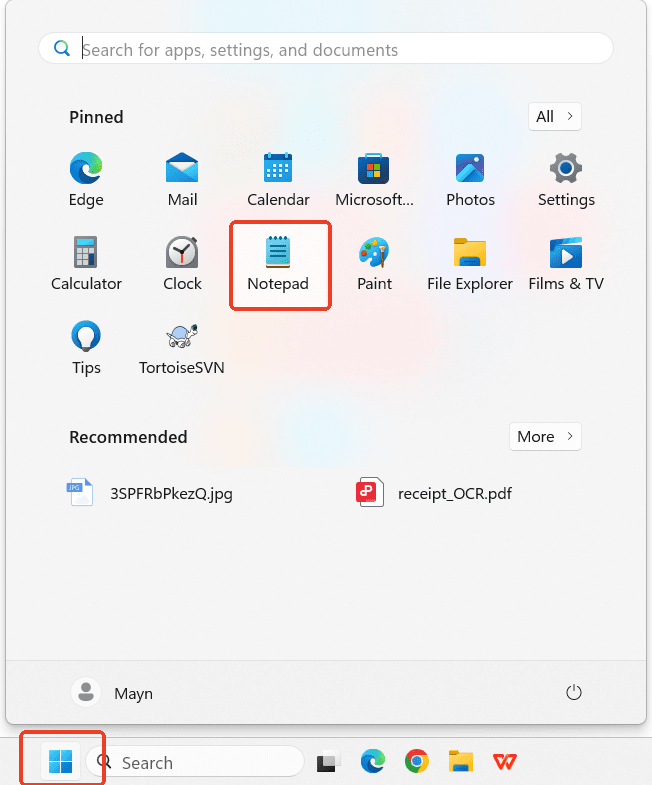Screen dimensions: 652x785
Task: Open the power options menu
Action: coord(574,692)
